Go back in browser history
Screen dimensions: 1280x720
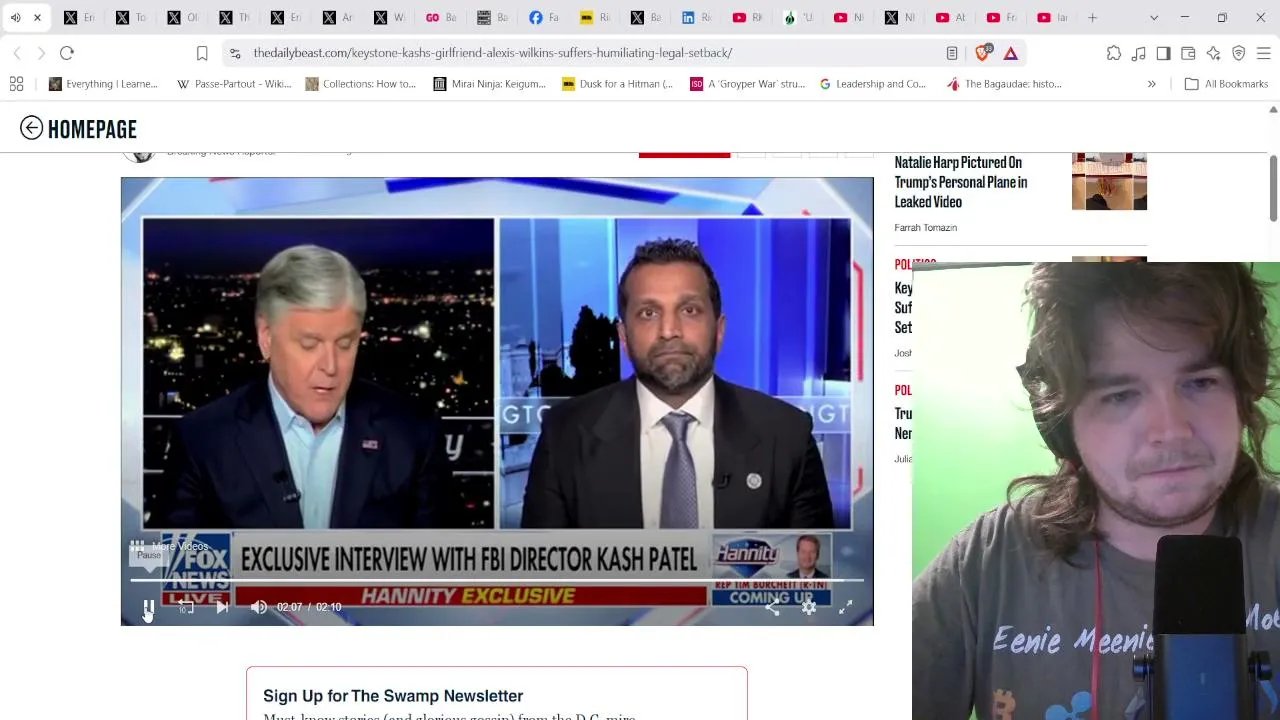(x=17, y=53)
